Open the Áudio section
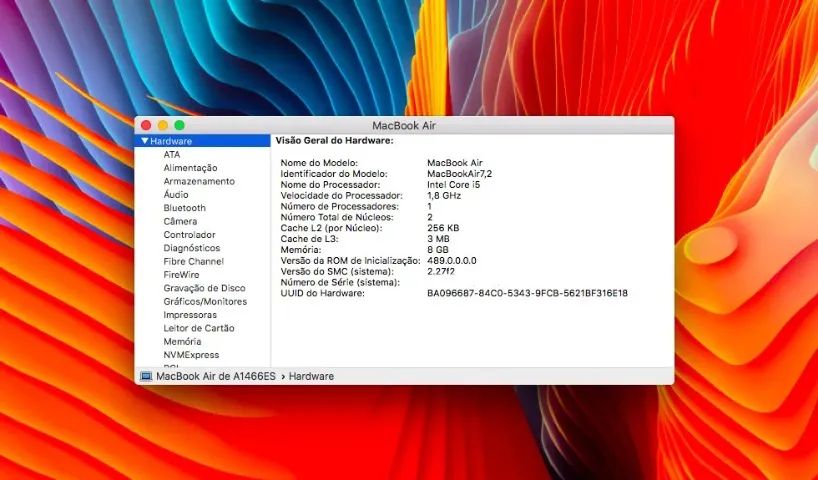Image resolution: width=818 pixels, height=480 pixels. pyautogui.click(x=176, y=194)
